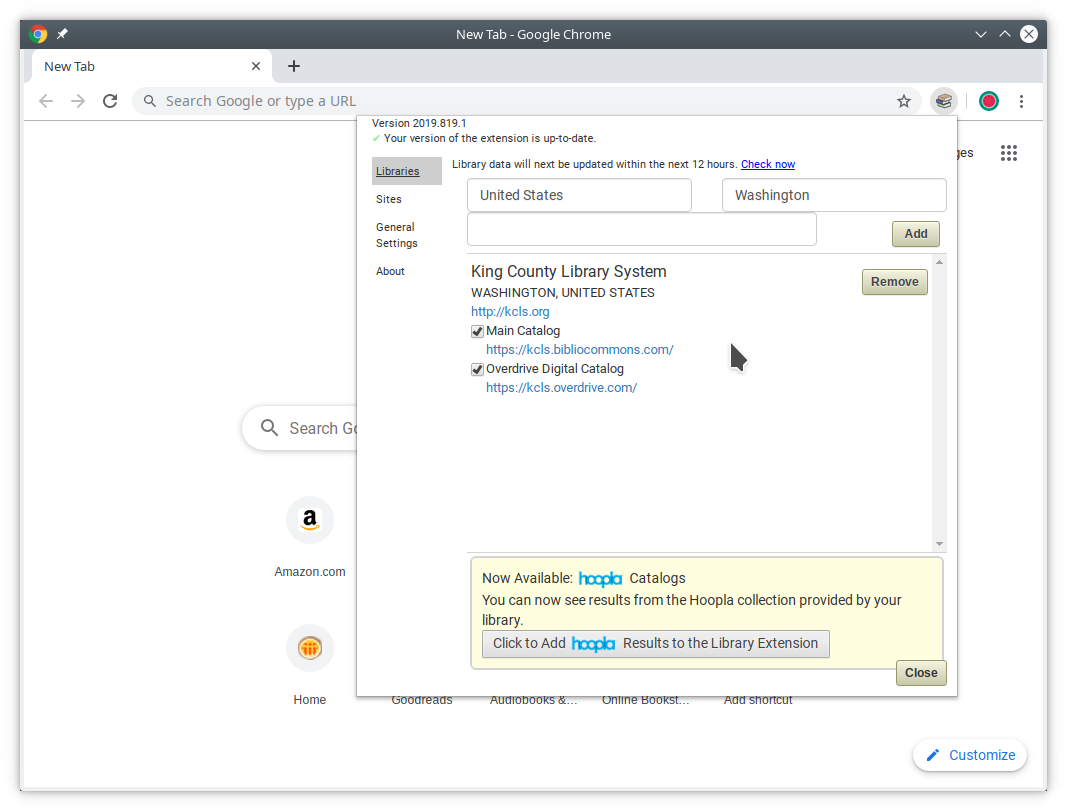
Task: Reload the page
Action: [110, 101]
